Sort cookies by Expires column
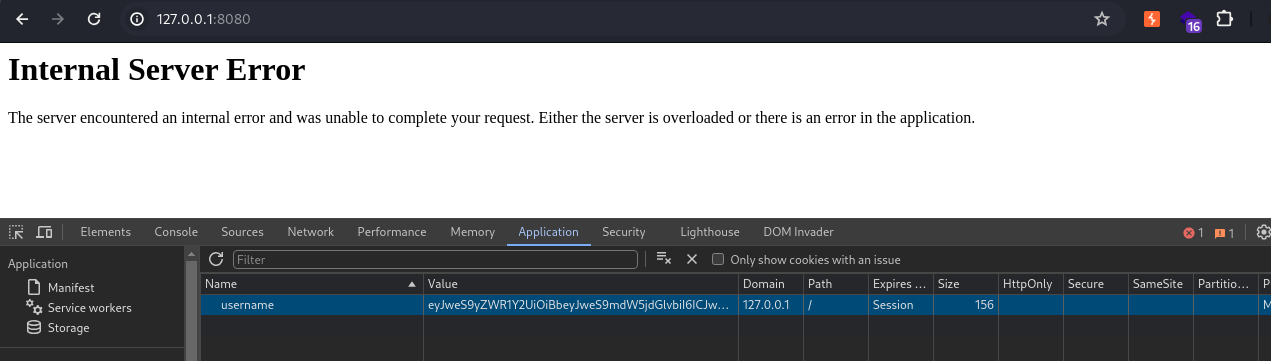 [x=900, y=284]
